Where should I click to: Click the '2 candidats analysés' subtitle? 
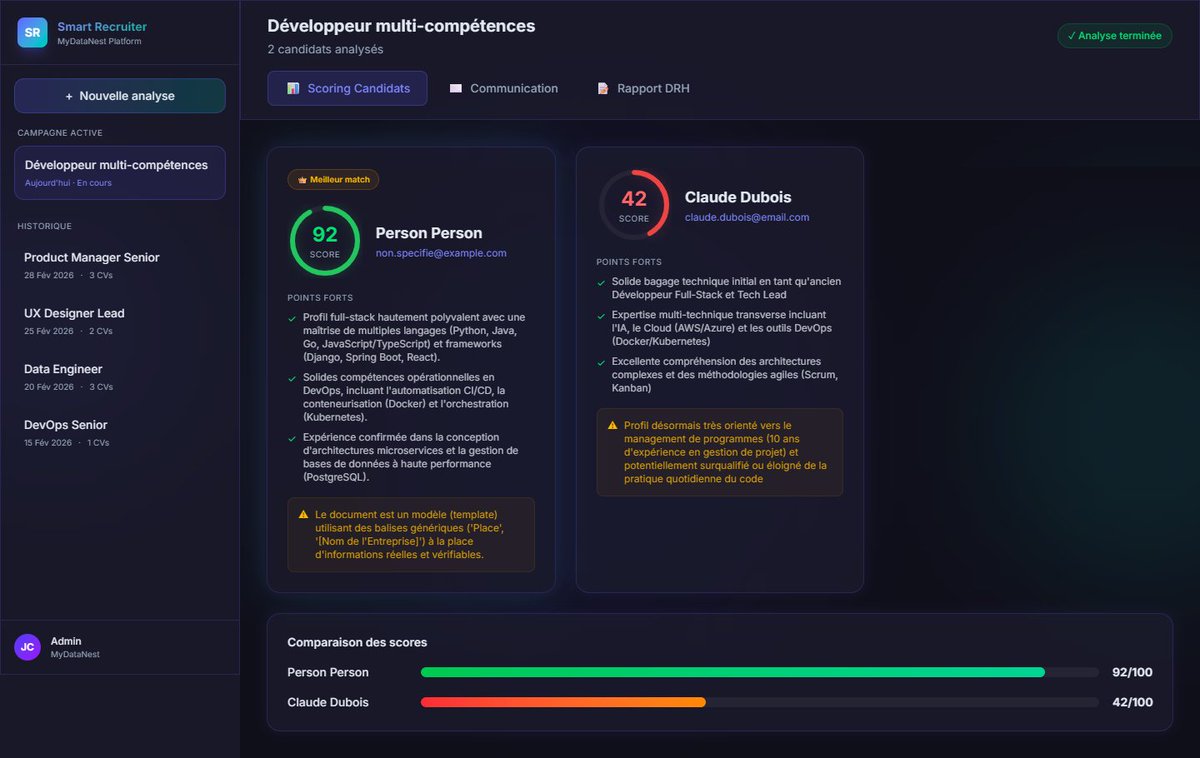325,49
